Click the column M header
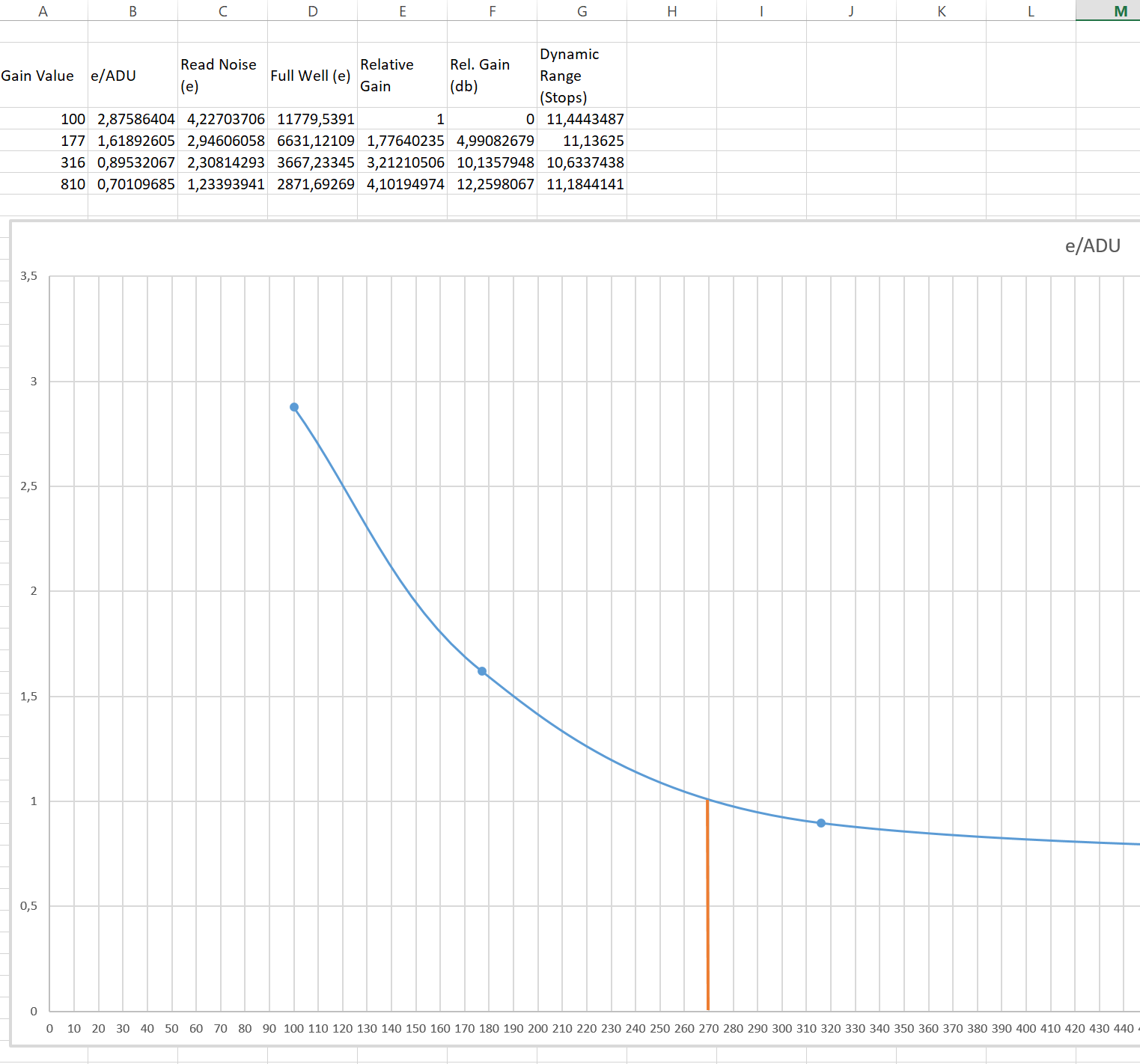The height and width of the screenshot is (1064, 1140). [x=1120, y=10]
